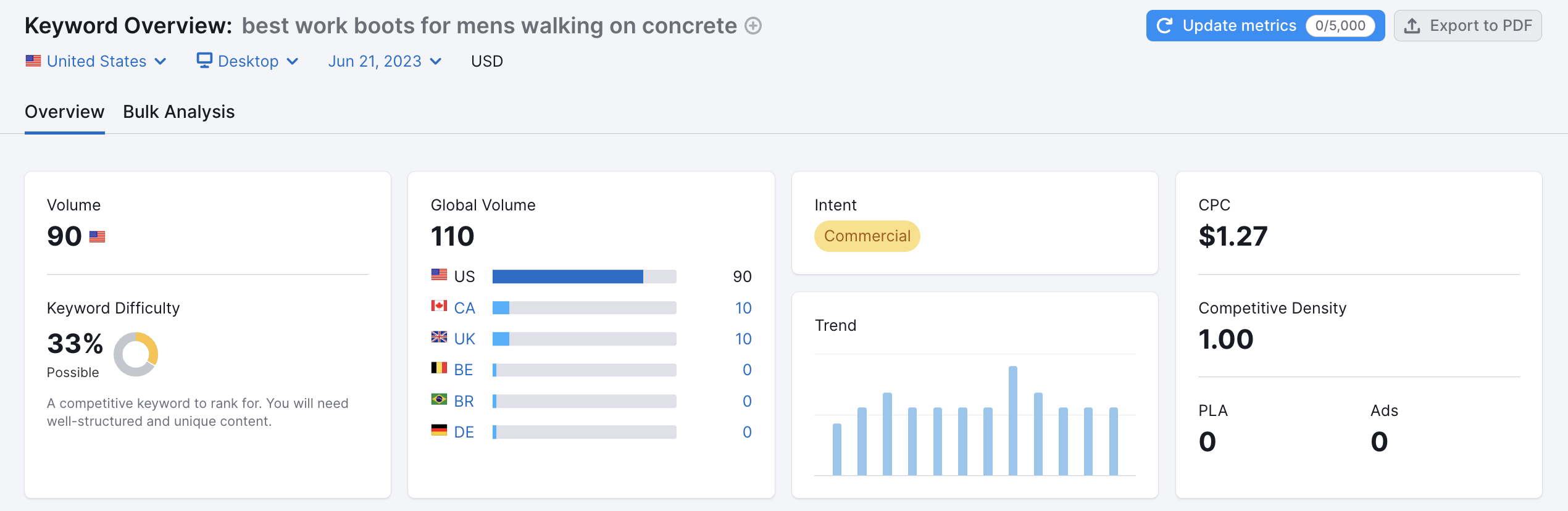Screen dimensions: 1568x511
Task: Click the Canada flag in Global Volume
Action: click(439, 307)
